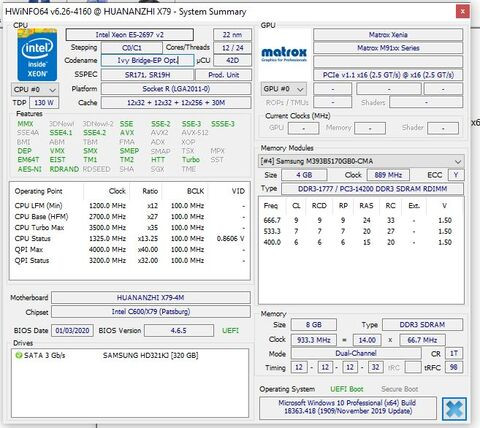This screenshot has width=480, height=428.
Task: Click the green UEFI label near BIOS
Action: click(230, 331)
